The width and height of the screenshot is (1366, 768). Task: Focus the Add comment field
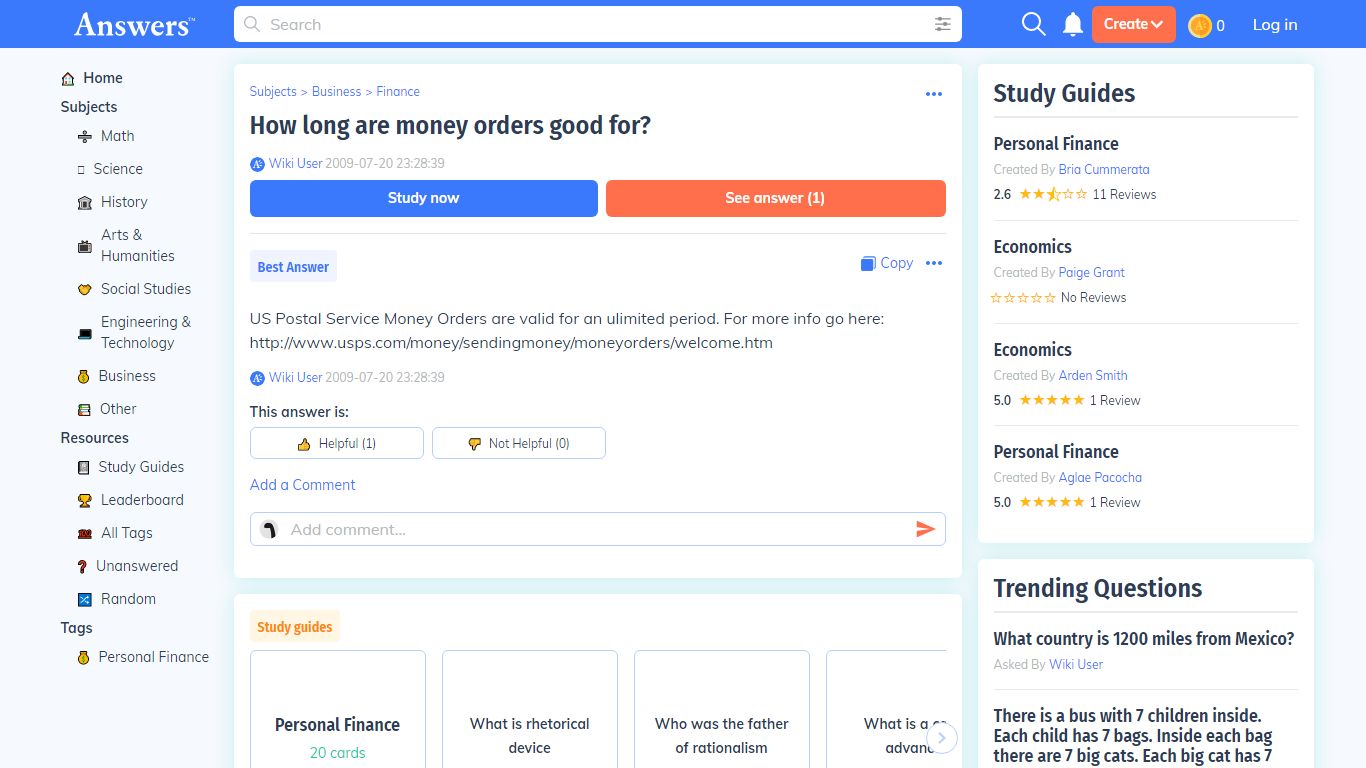598,529
